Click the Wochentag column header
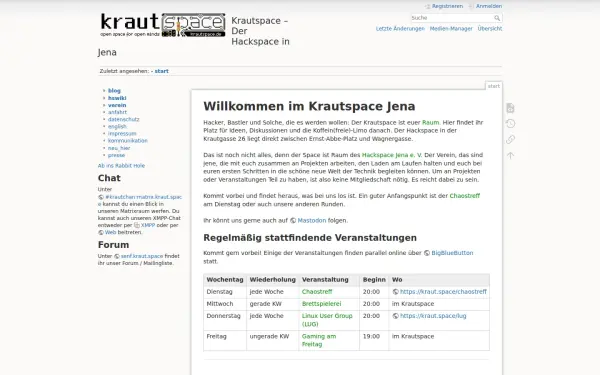600x375 pixels. (225, 280)
